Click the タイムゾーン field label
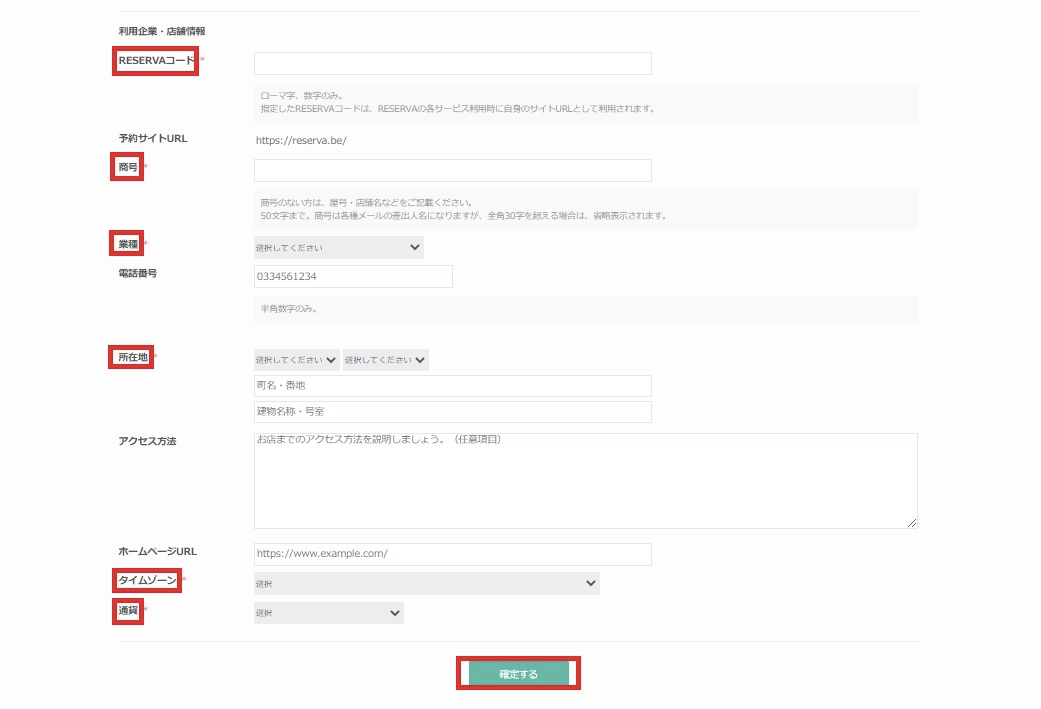The width and height of the screenshot is (1041, 709). (x=147, y=580)
